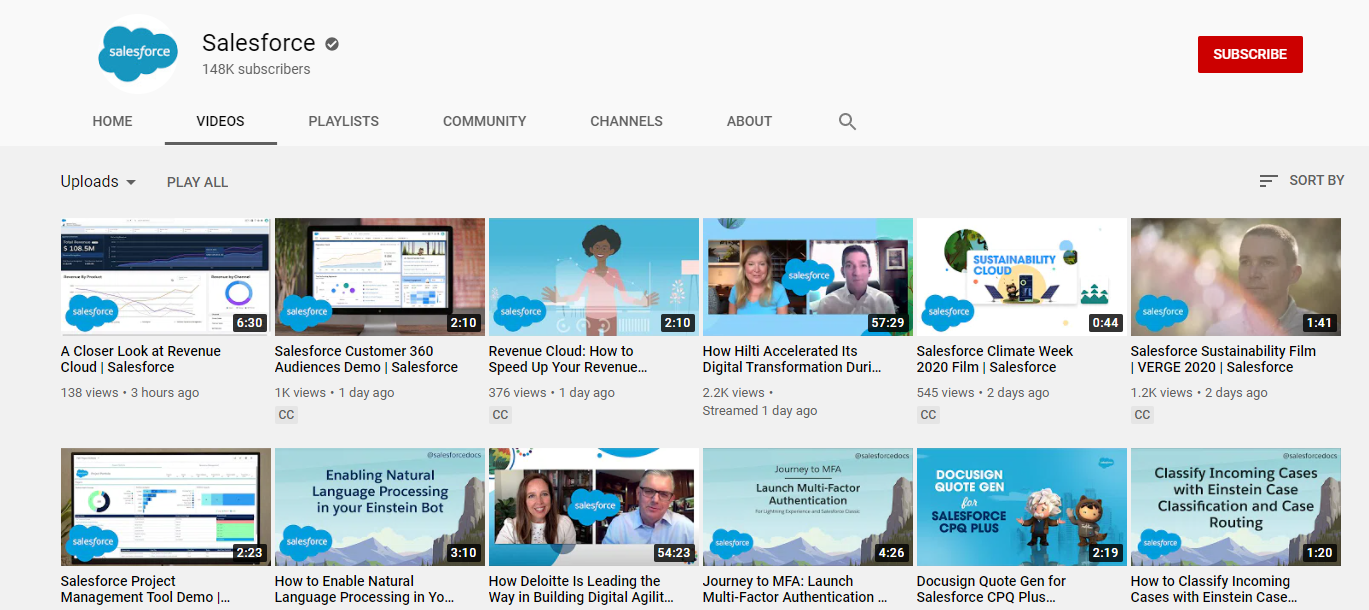This screenshot has width=1369, height=610.
Task: Click the Salesforce channel avatar logo
Action: [138, 54]
